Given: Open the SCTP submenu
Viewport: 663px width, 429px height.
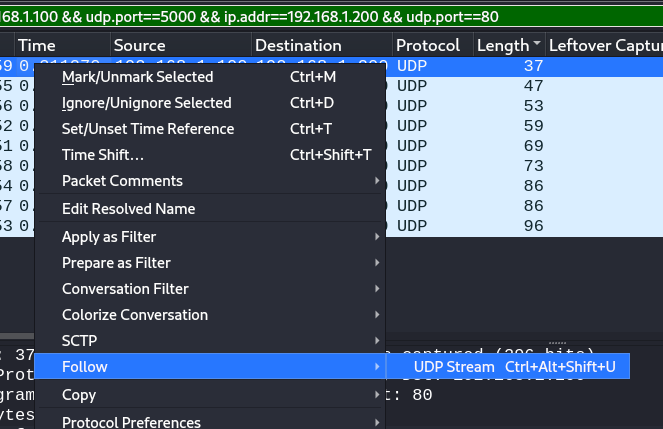Looking at the screenshot, I should click(79, 341).
